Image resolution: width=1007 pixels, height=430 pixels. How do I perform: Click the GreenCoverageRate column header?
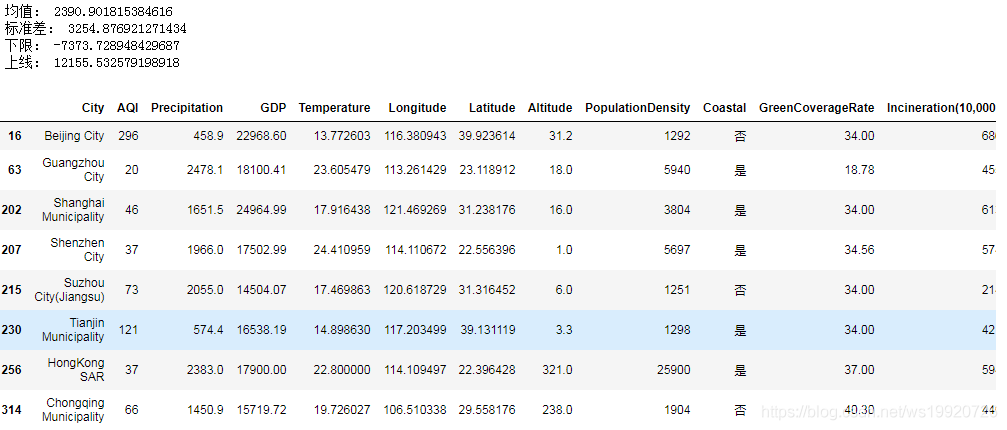pos(816,108)
